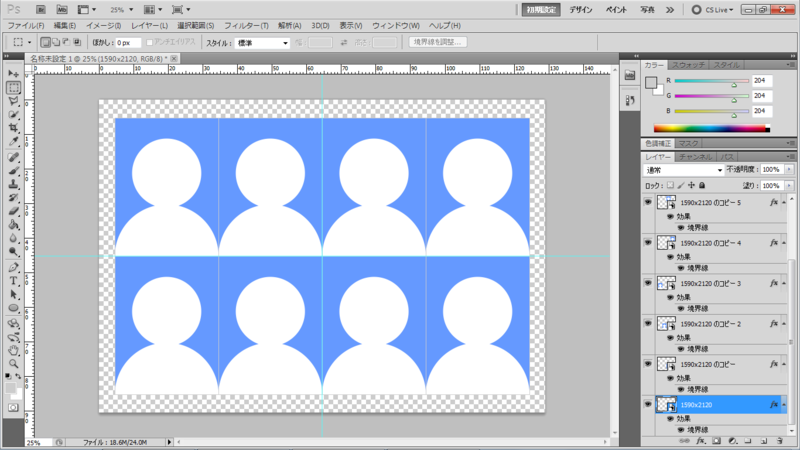The image size is (800, 450).
Task: Switch to the チャンネル tab
Action: [x=694, y=157]
